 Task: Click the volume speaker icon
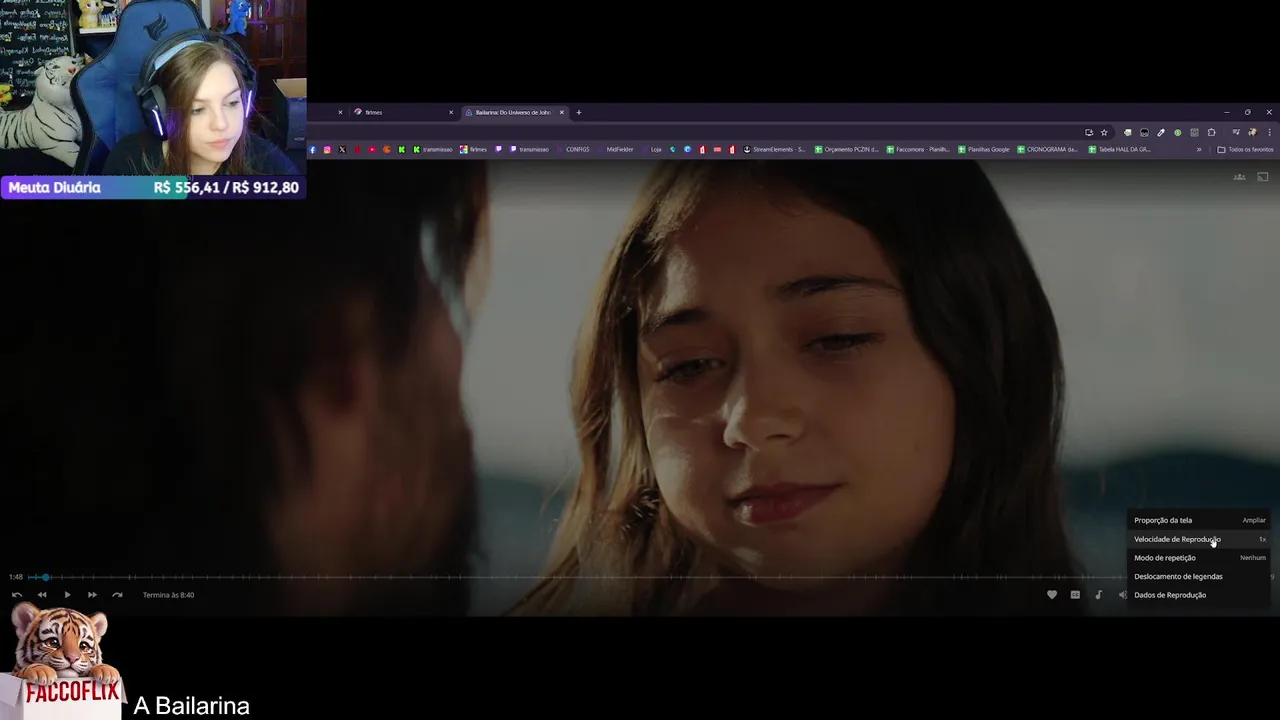[x=1122, y=595]
